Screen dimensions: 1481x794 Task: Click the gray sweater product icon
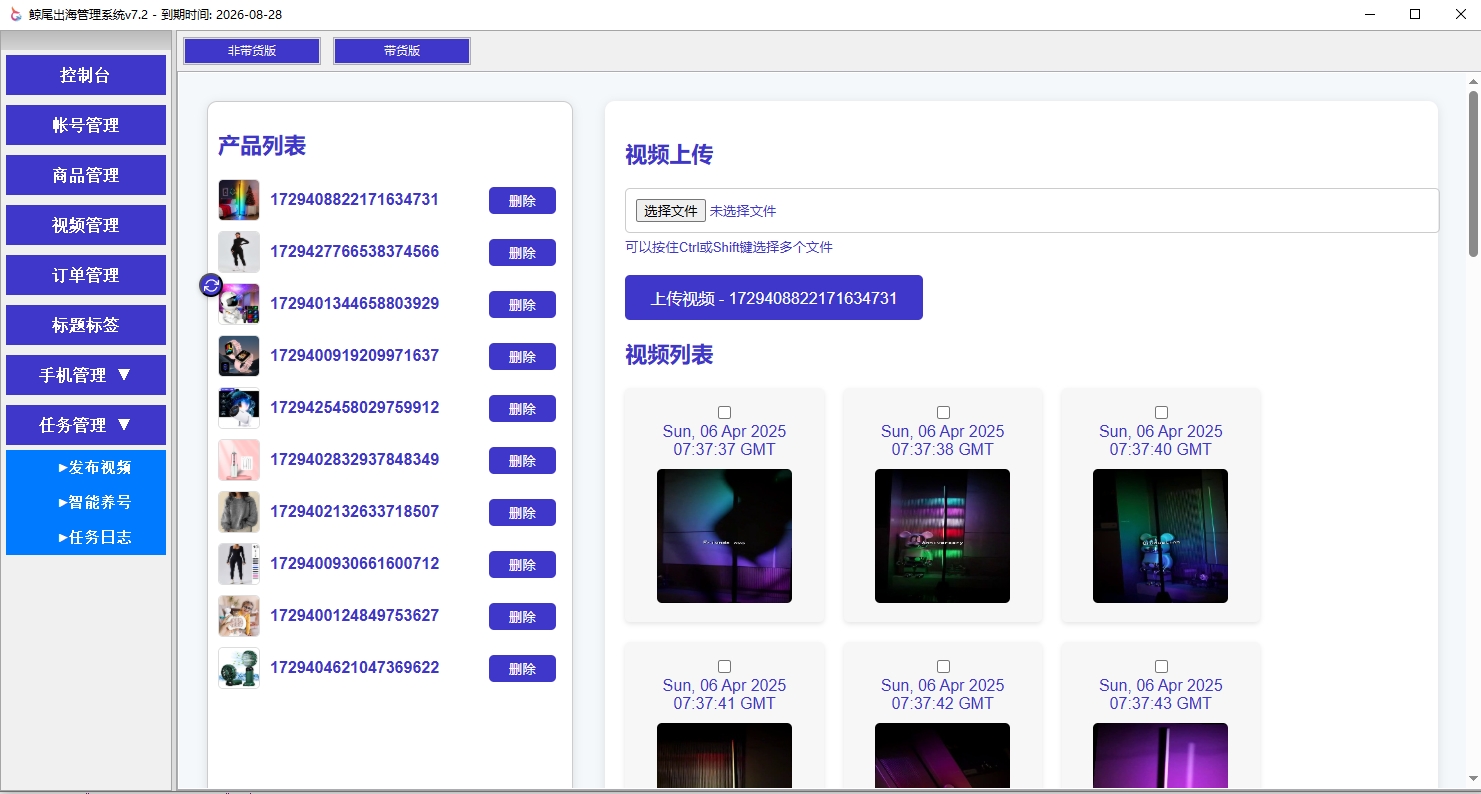pos(239,512)
